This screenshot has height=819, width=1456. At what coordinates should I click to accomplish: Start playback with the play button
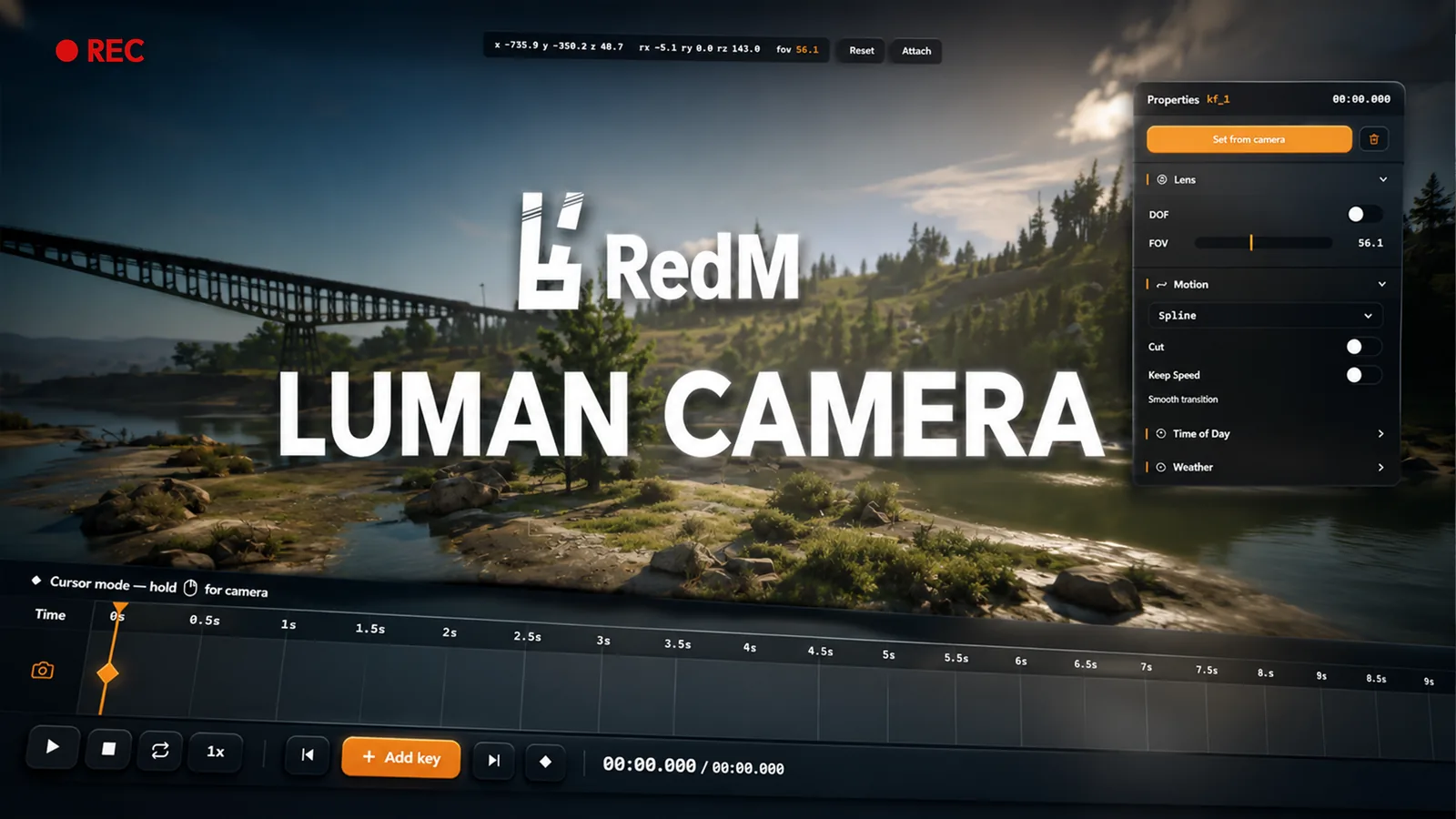(53, 747)
